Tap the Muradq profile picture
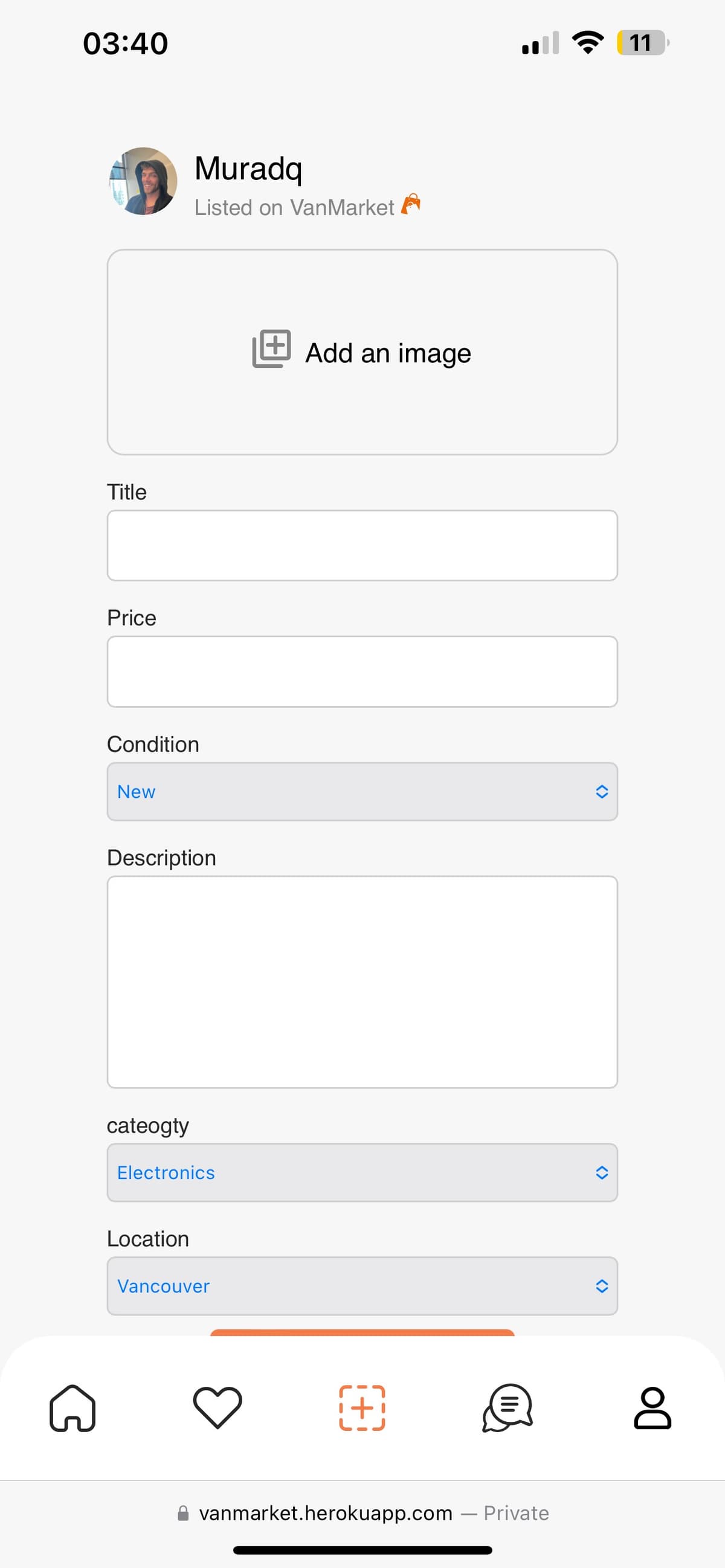725x1568 pixels. [143, 181]
